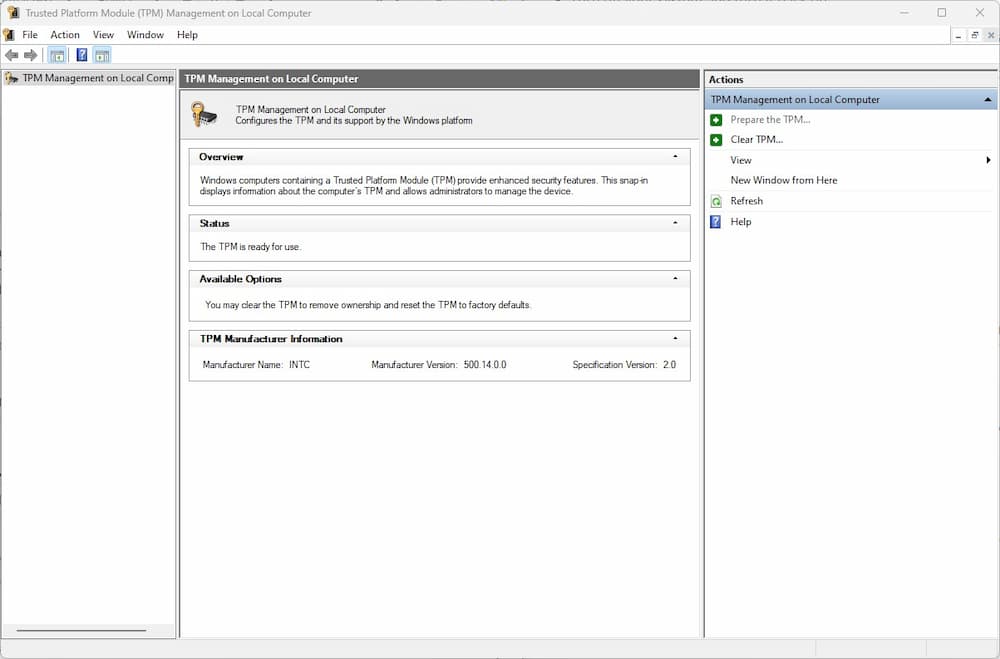
Task: Open the Window menu
Action: (x=145, y=34)
